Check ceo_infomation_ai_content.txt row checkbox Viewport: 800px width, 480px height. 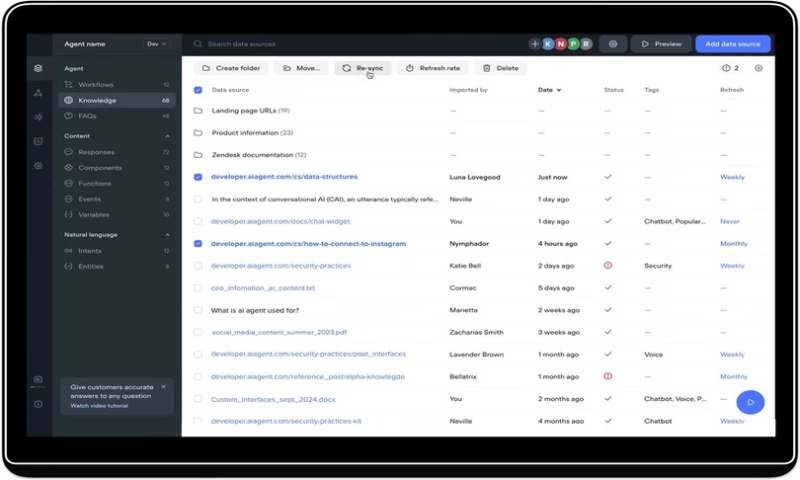click(198, 288)
